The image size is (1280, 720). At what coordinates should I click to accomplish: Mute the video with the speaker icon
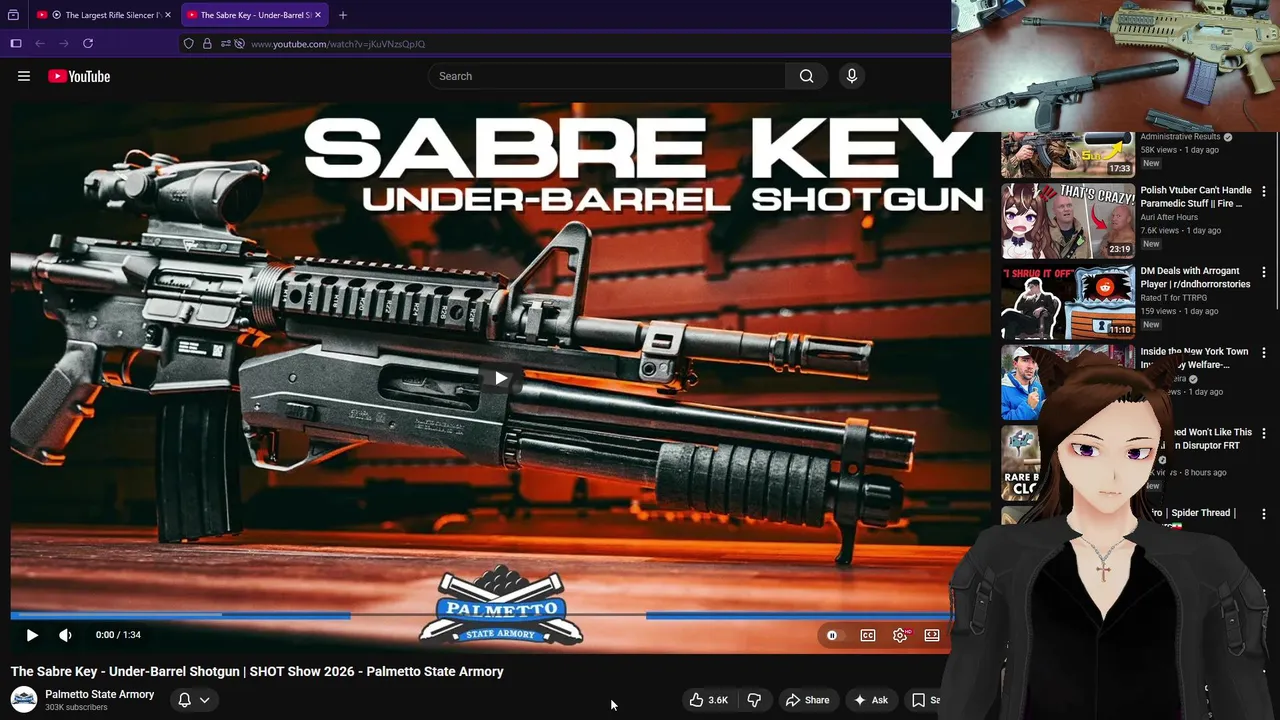click(65, 635)
